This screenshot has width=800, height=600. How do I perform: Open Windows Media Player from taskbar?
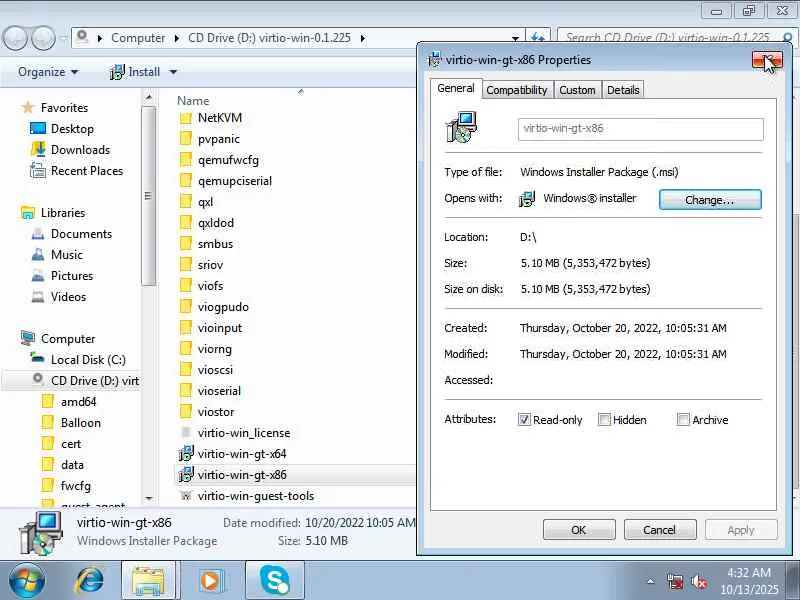click(211, 581)
